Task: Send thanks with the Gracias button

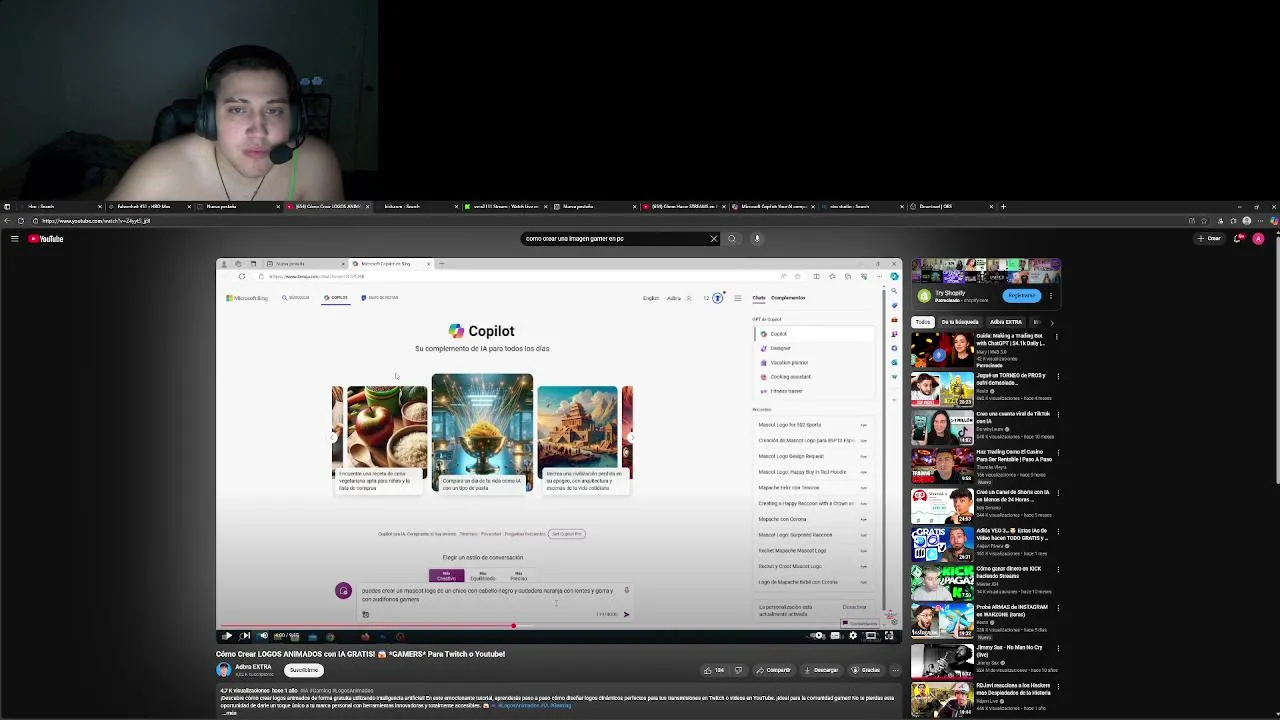Action: (x=866, y=670)
